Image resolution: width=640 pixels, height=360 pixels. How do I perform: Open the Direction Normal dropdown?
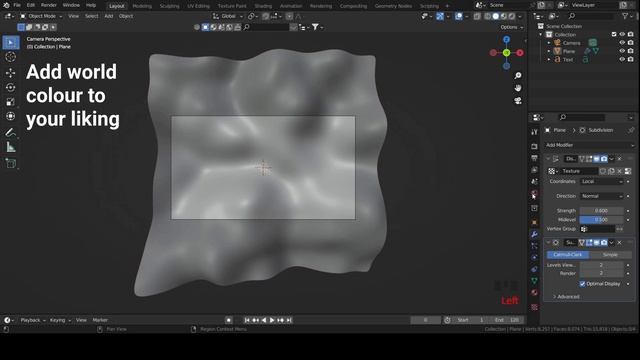602,196
